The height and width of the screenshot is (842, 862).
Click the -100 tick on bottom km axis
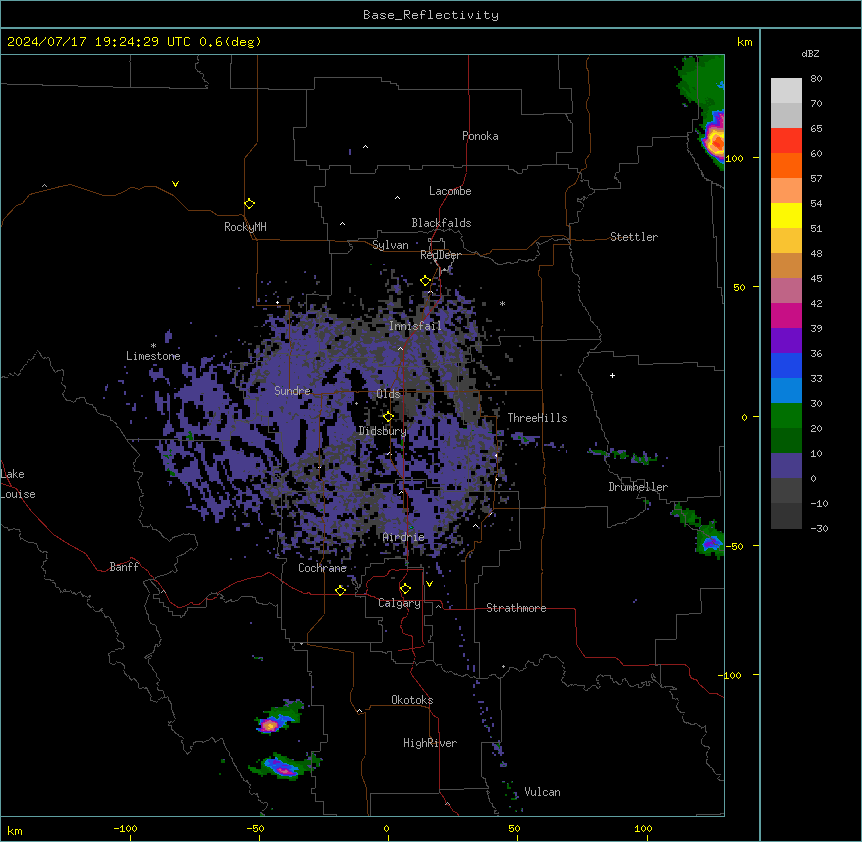[x=125, y=828]
